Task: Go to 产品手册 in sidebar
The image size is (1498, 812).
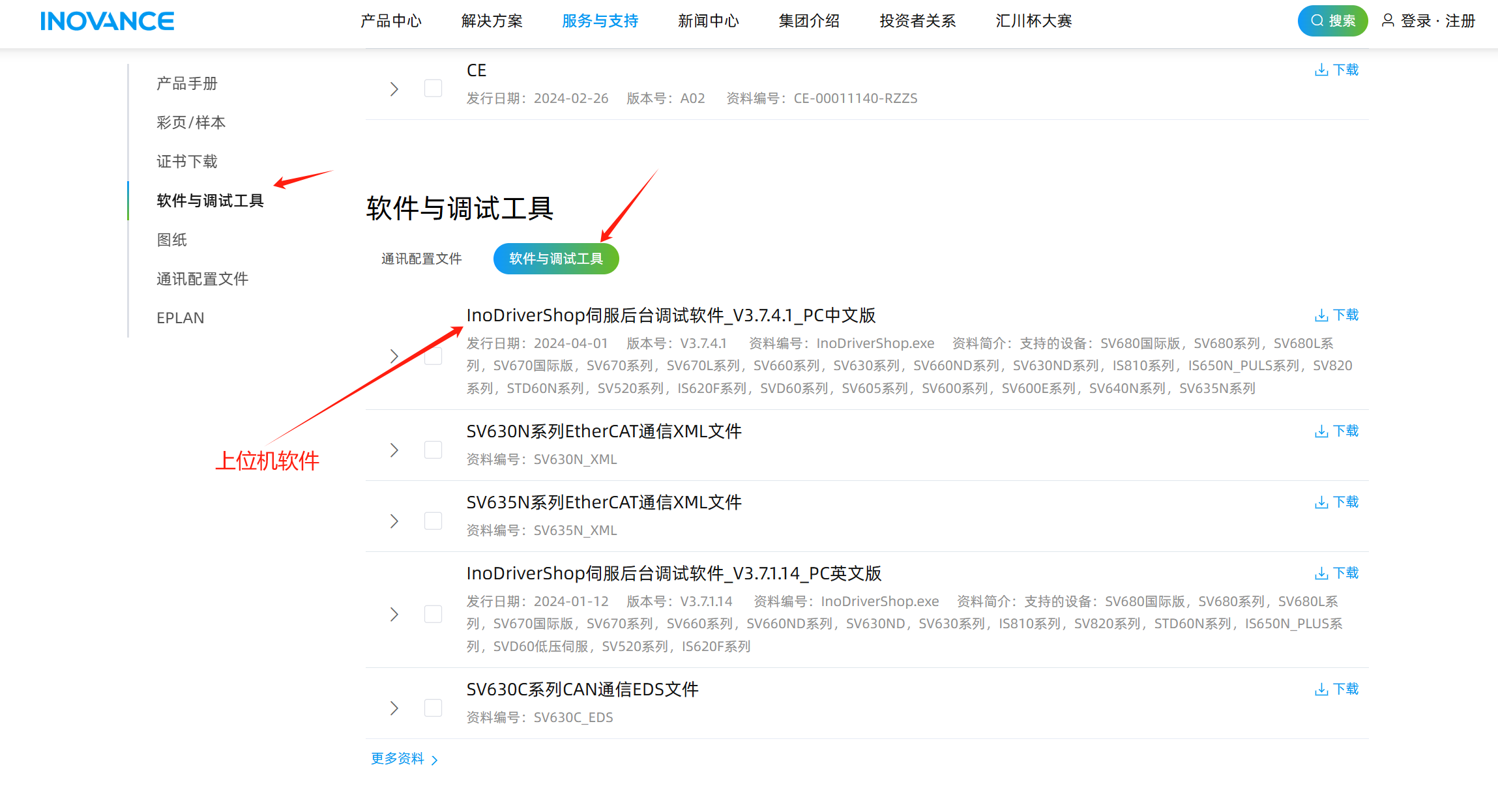Action: point(187,83)
